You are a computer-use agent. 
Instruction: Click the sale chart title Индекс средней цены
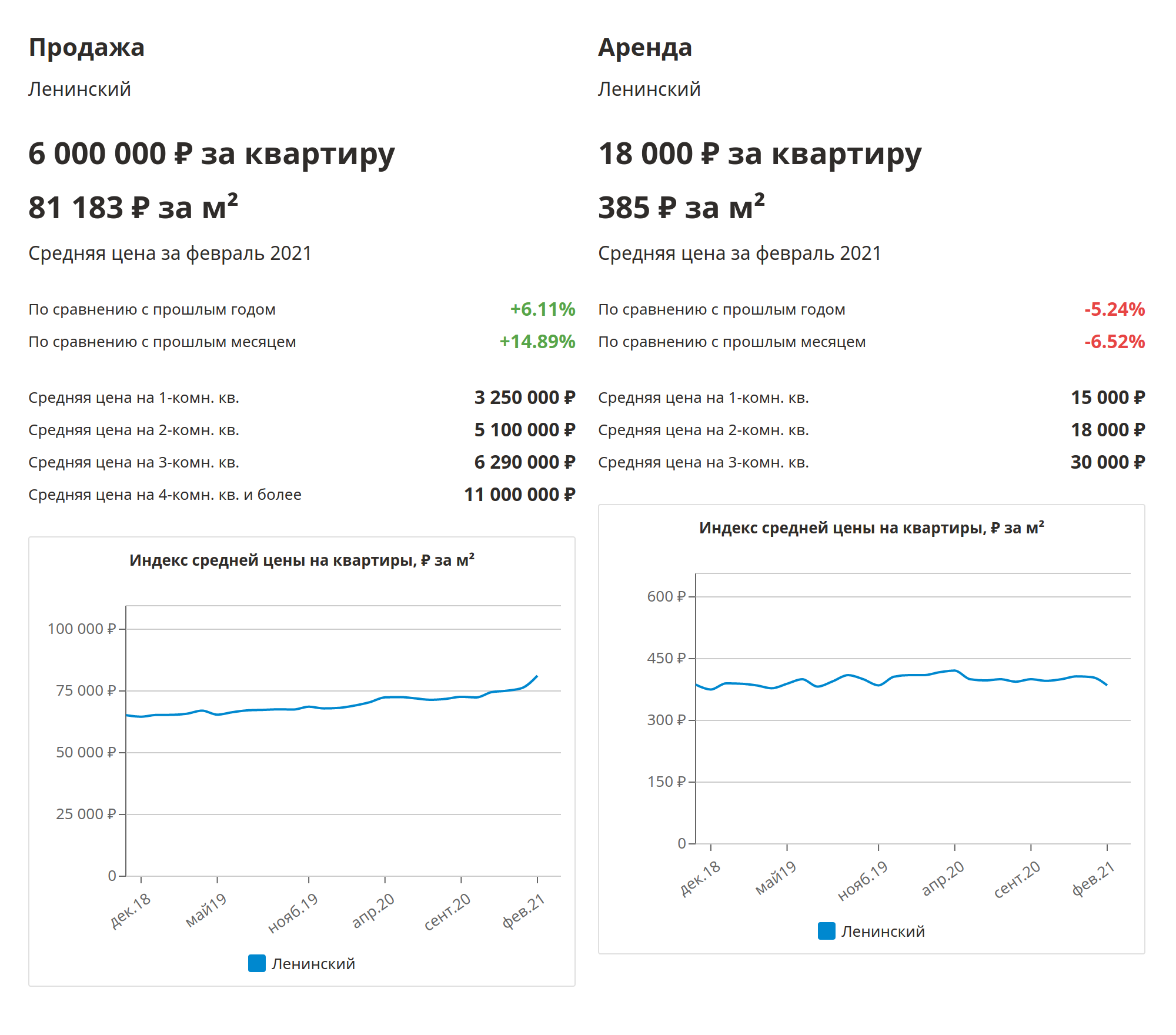click(x=302, y=560)
